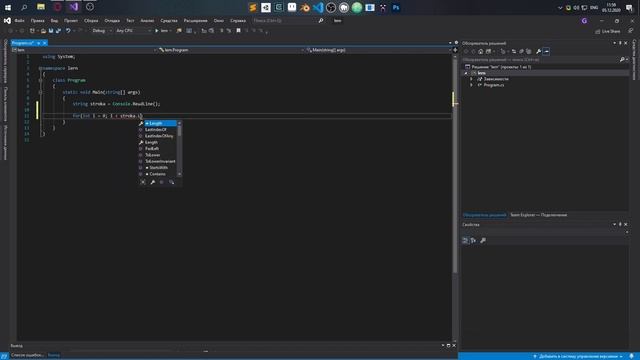
Task: Pin the Solution Explorer panel
Action: 620,43
